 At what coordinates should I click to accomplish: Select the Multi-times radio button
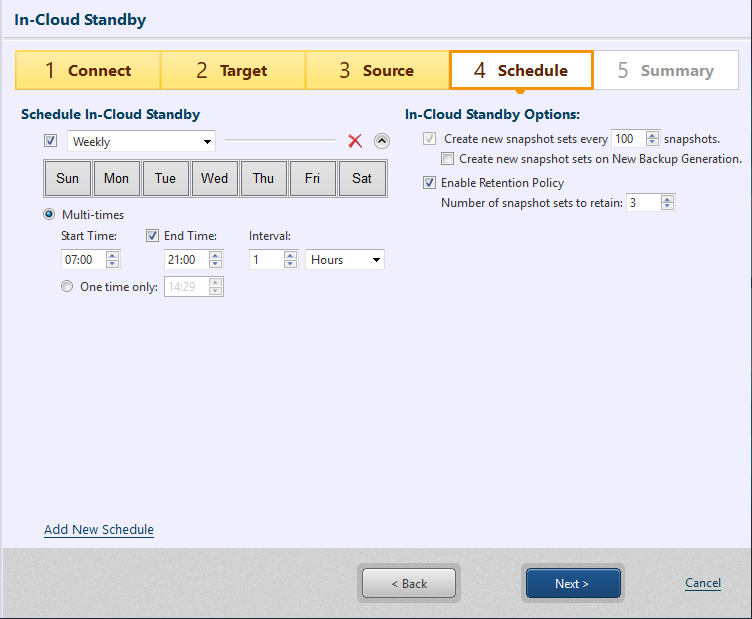49,214
